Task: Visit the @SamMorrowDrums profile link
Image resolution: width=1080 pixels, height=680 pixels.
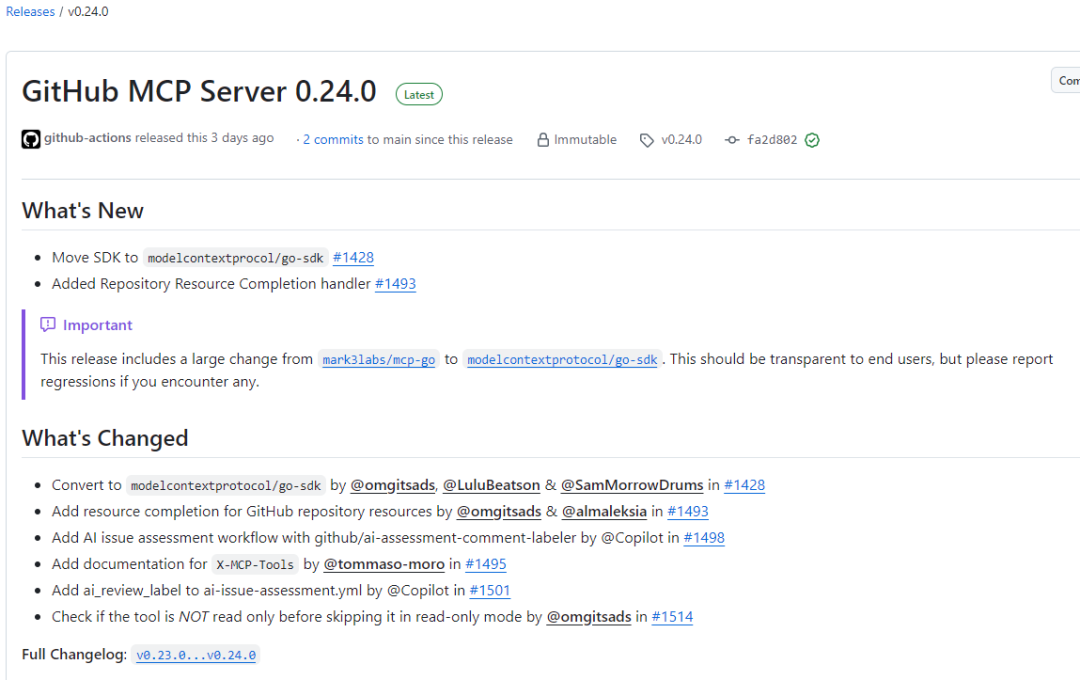Action: [x=632, y=485]
